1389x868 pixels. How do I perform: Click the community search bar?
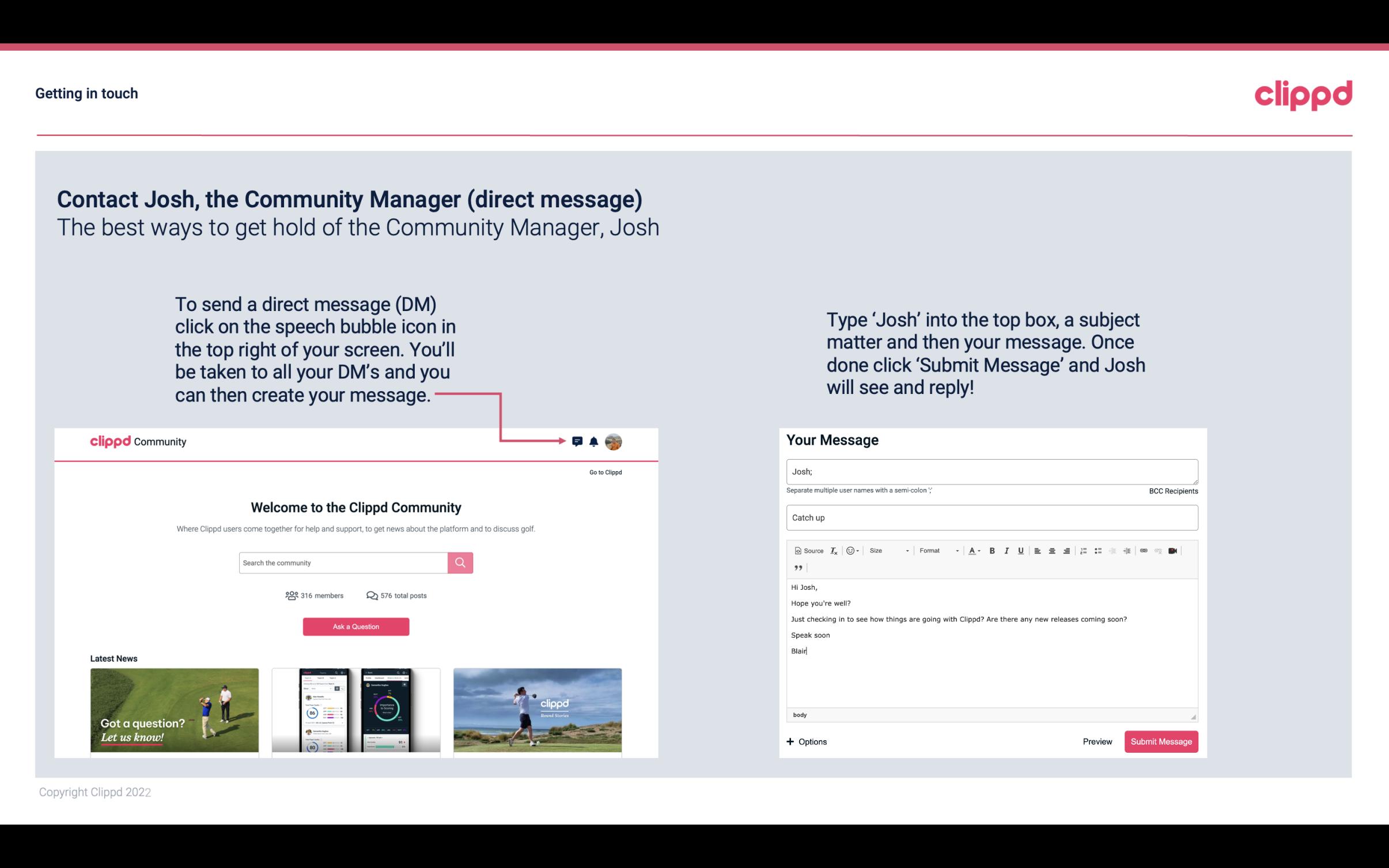[x=343, y=562]
